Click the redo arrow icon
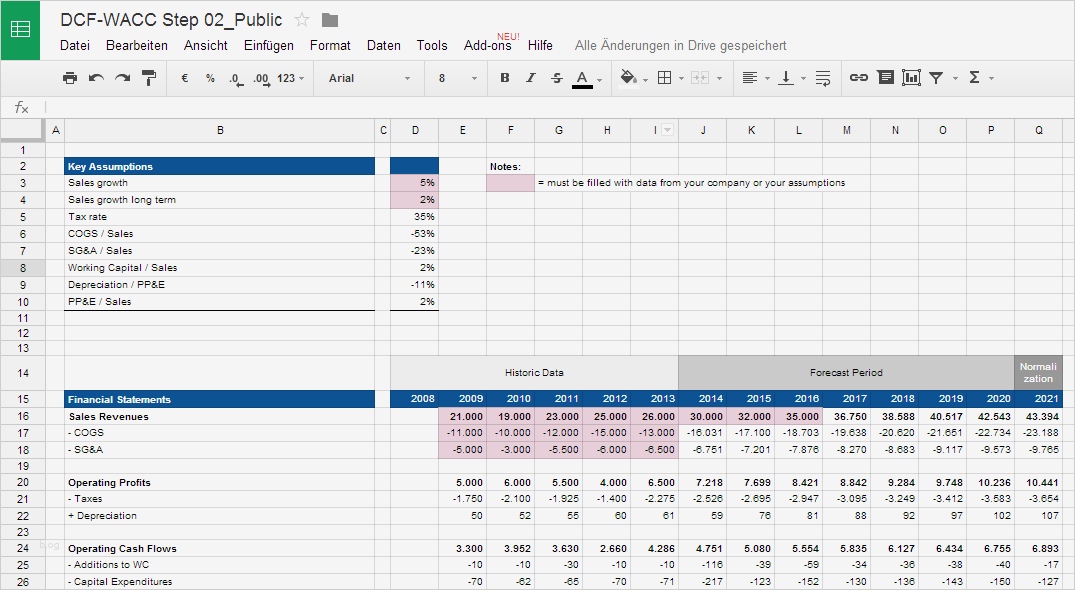Viewport: 1075px width, 590px height. coord(122,78)
